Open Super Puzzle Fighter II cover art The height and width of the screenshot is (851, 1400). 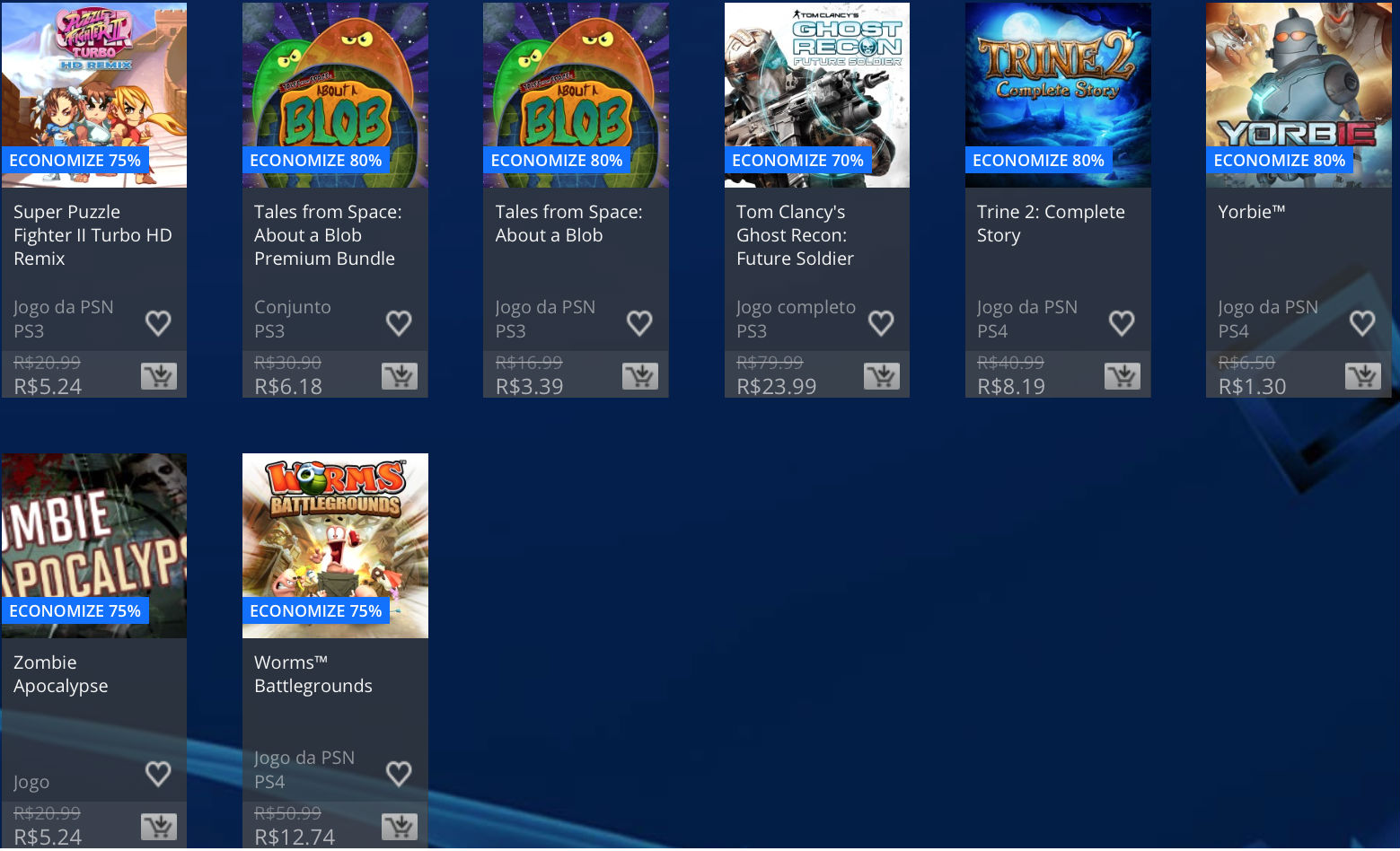click(94, 95)
